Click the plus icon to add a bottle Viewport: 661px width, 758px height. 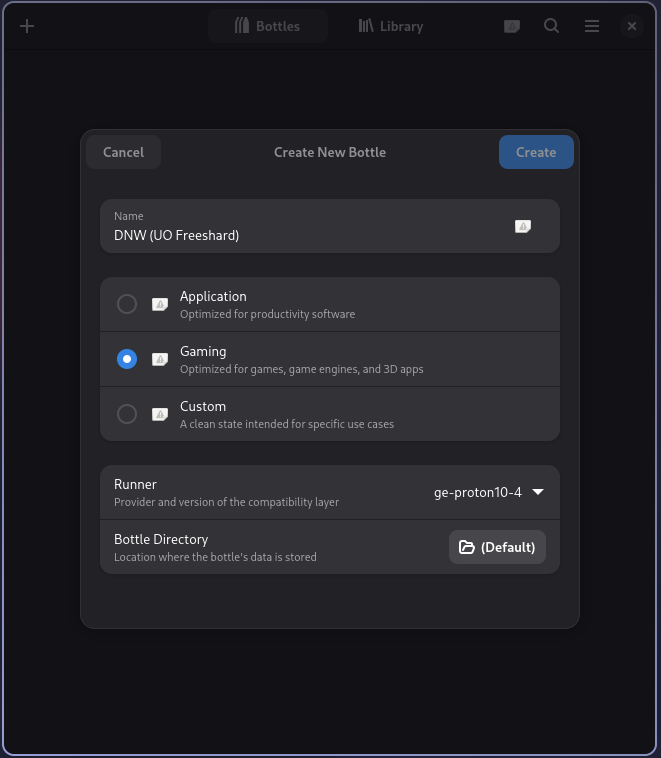(x=27, y=26)
